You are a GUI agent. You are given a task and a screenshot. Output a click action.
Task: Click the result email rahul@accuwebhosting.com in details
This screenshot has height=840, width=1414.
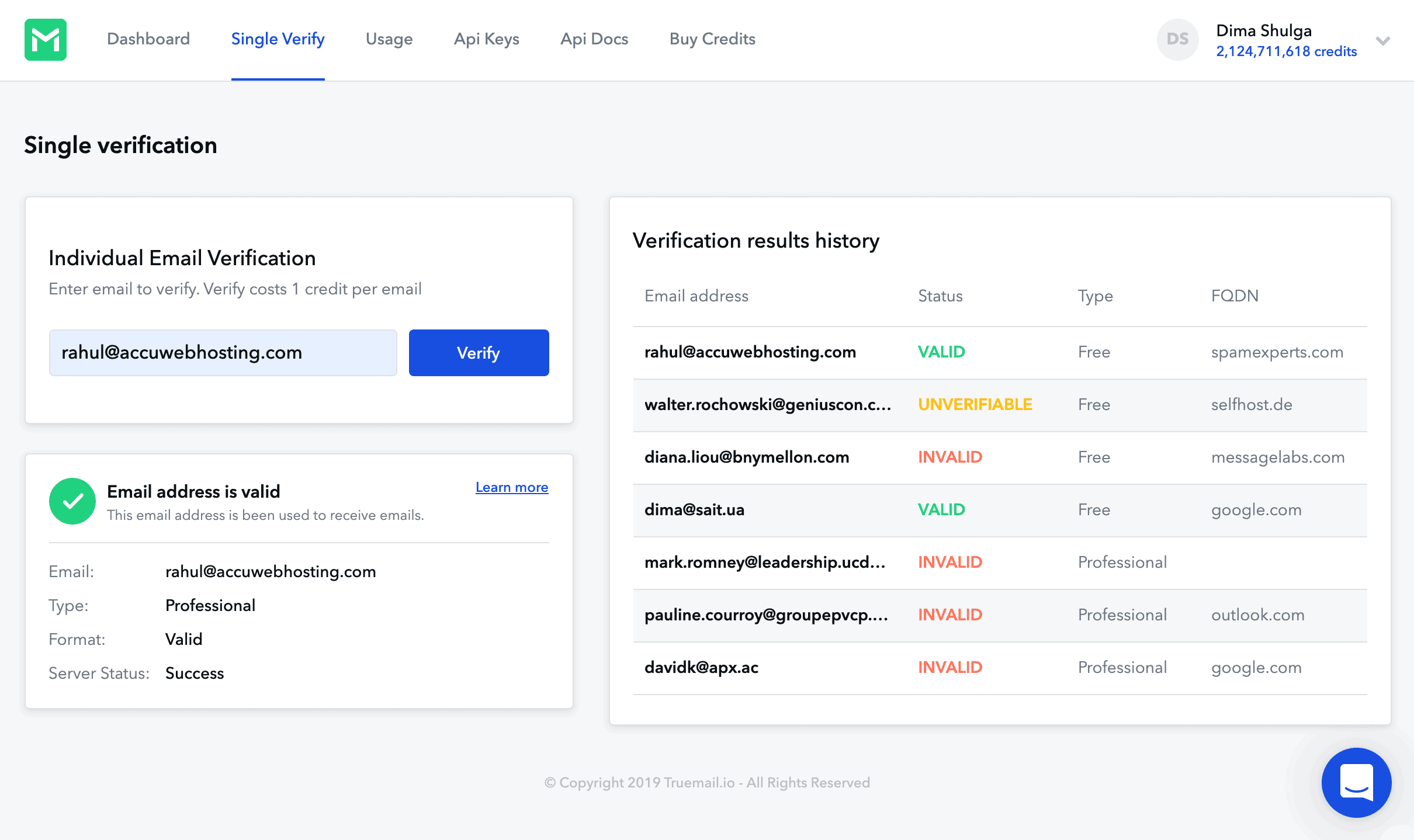271,571
